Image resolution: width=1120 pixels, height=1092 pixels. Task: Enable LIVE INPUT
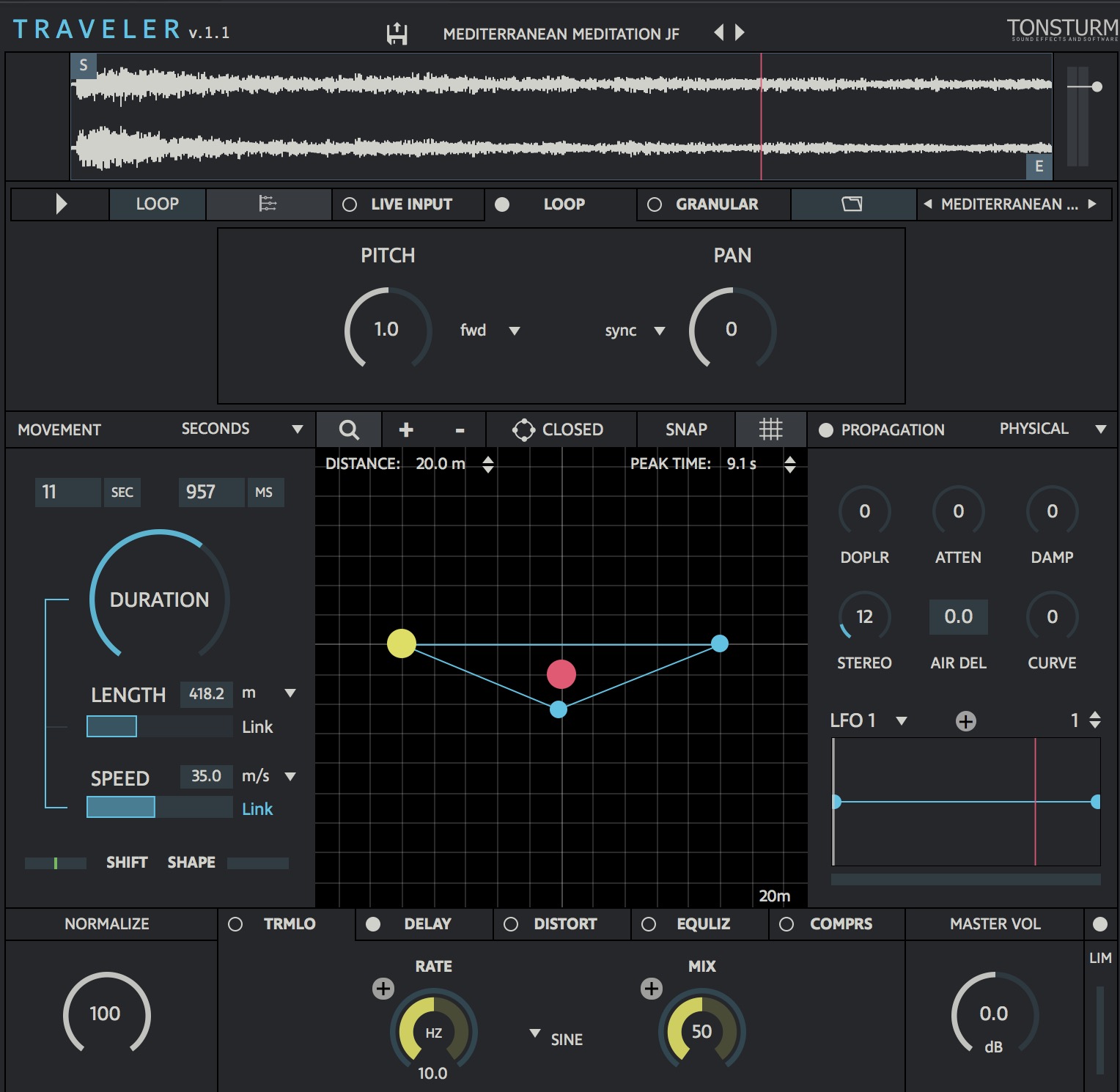pos(350,204)
